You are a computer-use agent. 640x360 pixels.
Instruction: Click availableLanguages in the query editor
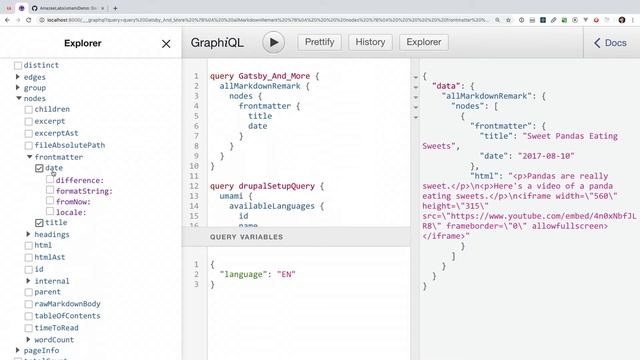click(x=272, y=206)
